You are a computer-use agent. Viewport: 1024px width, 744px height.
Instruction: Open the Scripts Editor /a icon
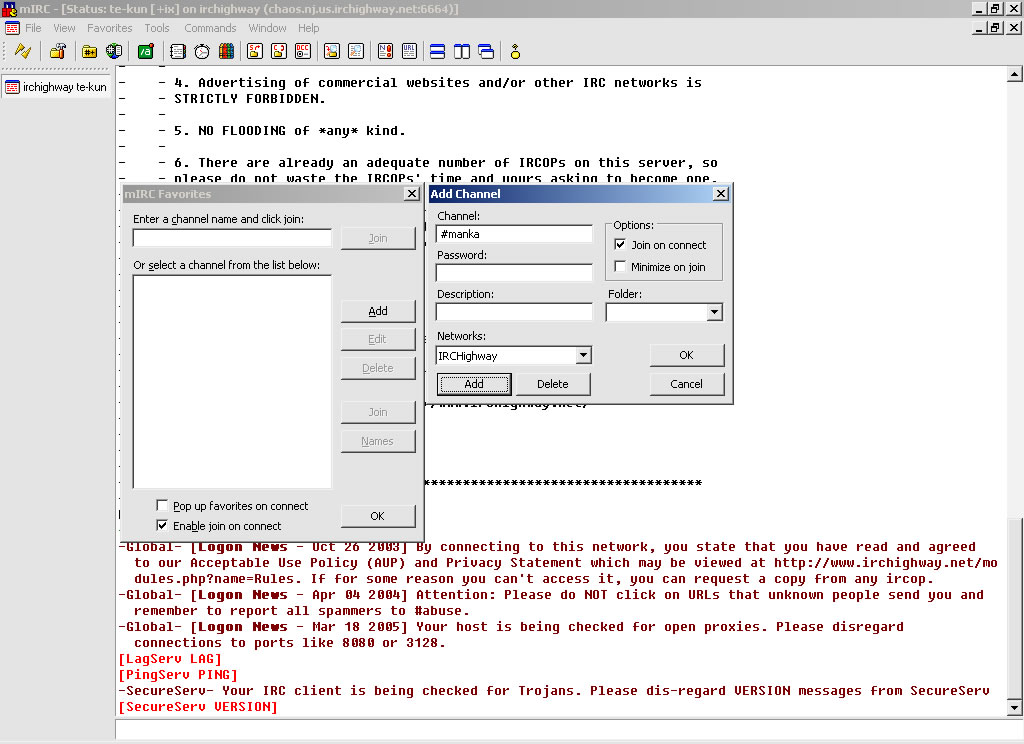[x=146, y=51]
